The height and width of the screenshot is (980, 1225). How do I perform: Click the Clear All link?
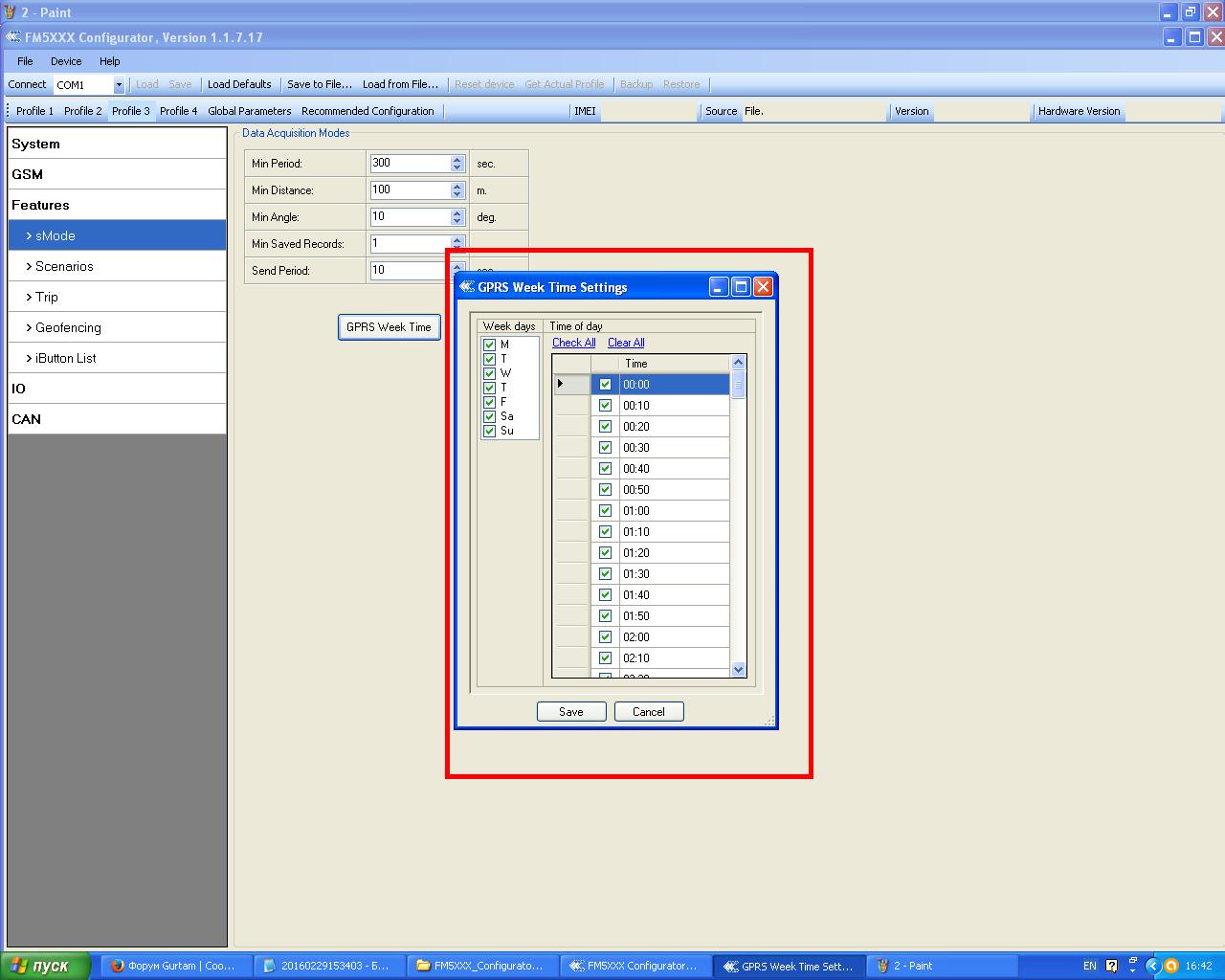click(x=626, y=343)
